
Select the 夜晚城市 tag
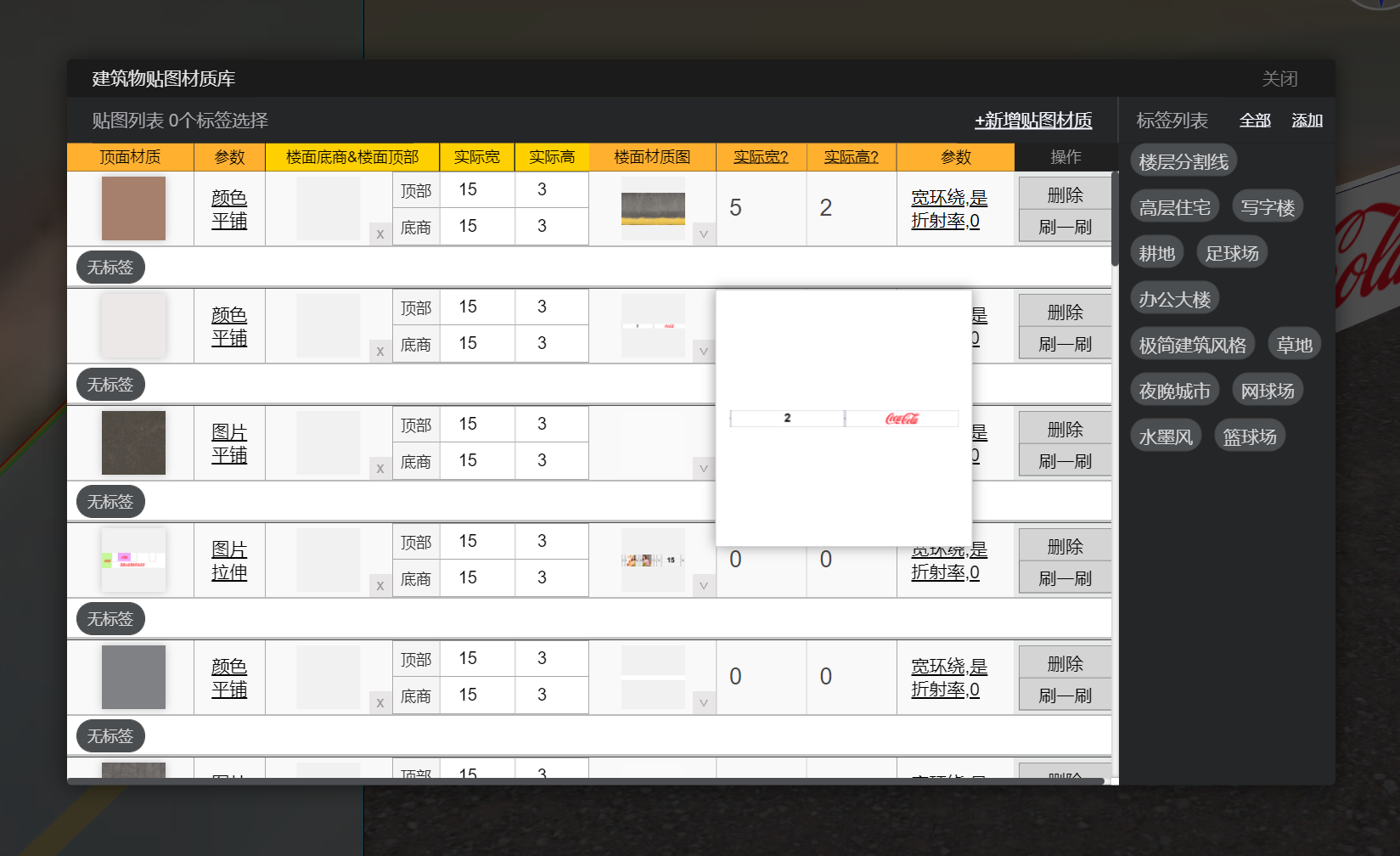pyautogui.click(x=1175, y=391)
